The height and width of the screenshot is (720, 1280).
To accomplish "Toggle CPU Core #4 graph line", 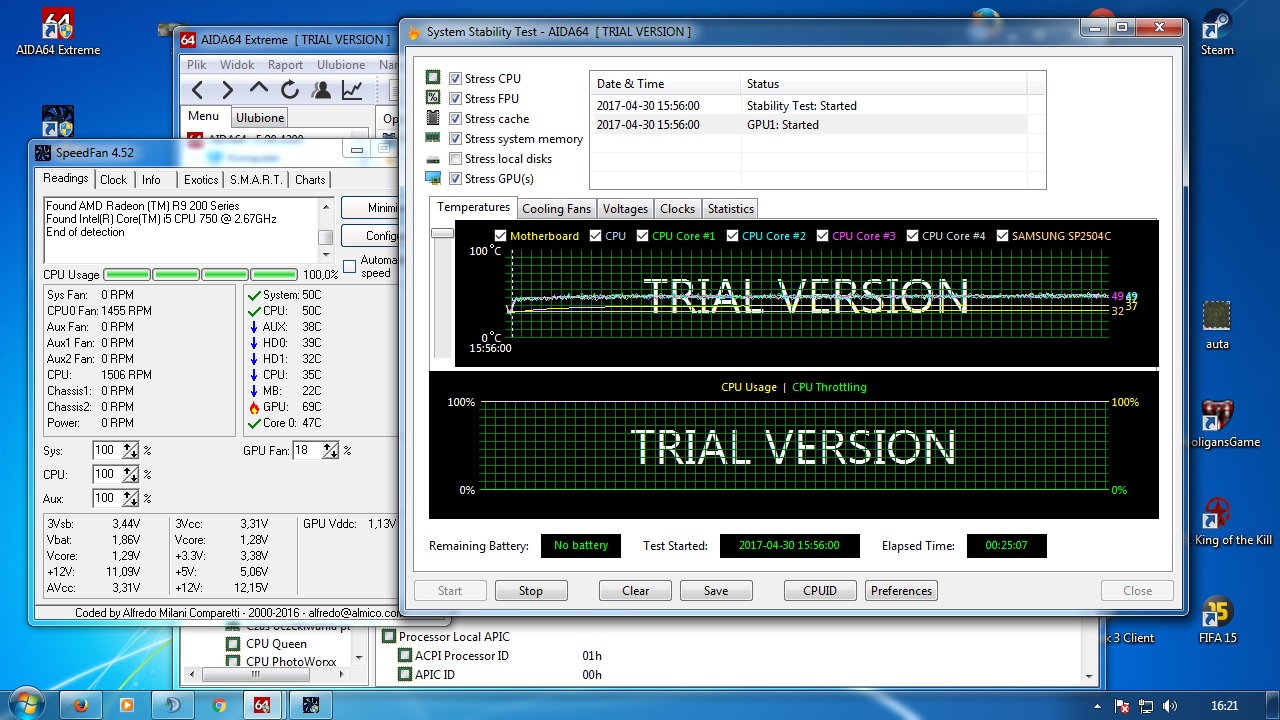I will pyautogui.click(x=912, y=236).
